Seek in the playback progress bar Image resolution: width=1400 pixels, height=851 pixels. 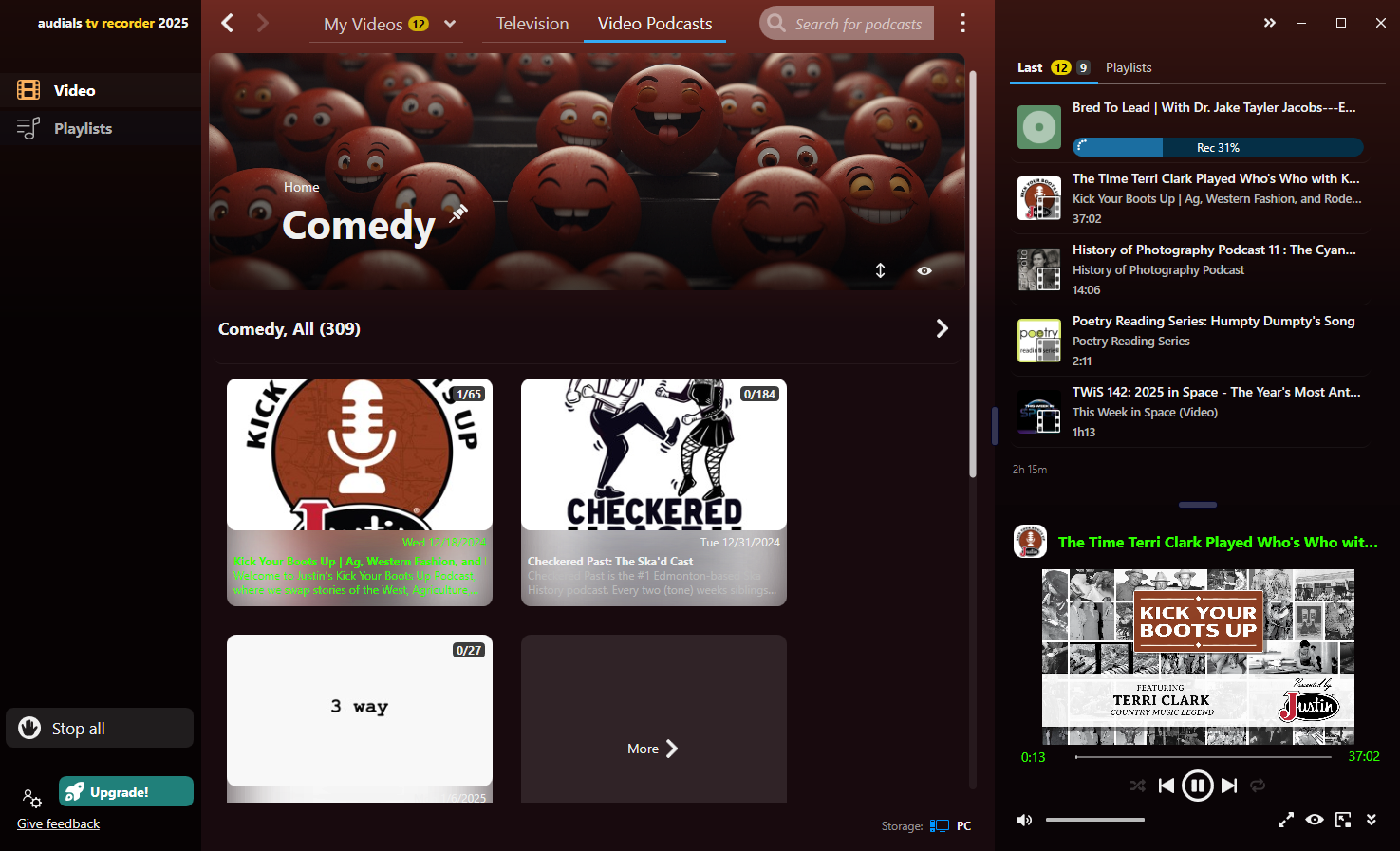pyautogui.click(x=1203, y=757)
